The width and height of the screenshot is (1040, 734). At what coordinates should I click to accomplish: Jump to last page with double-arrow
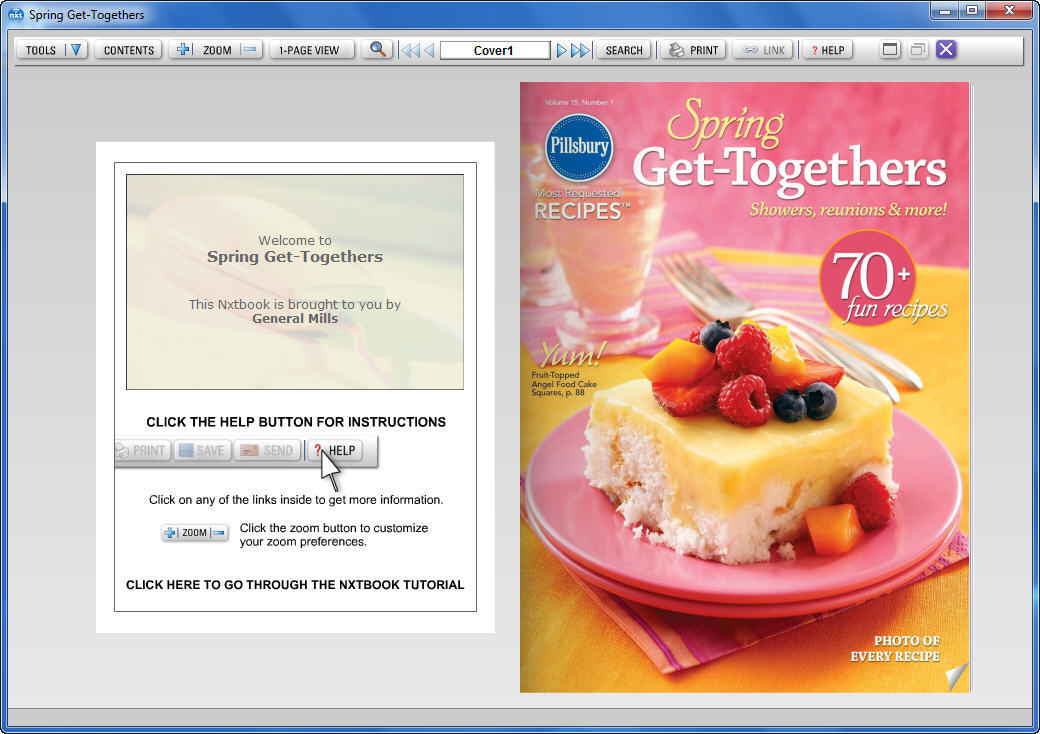coord(580,48)
